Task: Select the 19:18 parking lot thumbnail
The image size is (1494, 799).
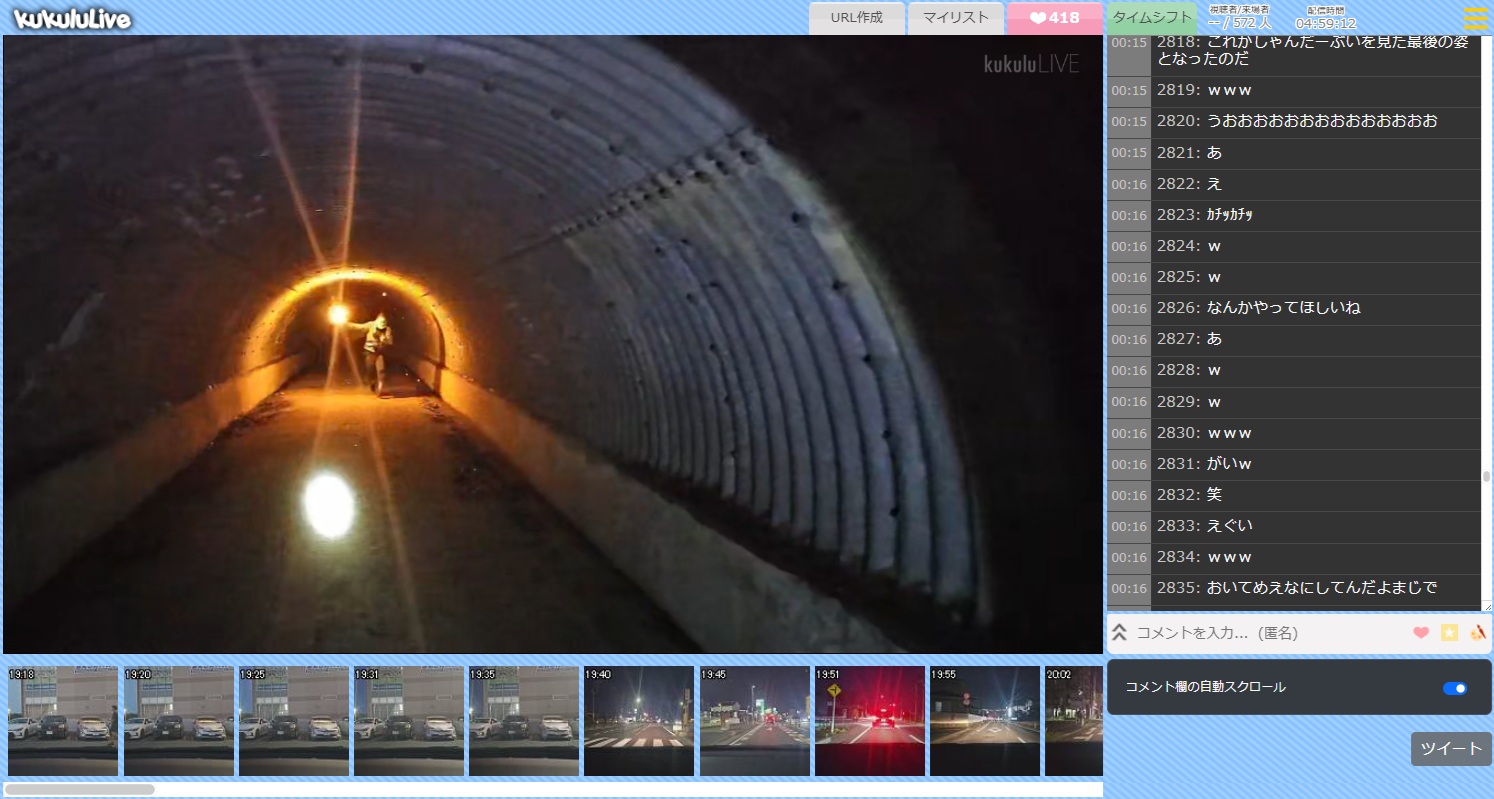Action: [63, 721]
